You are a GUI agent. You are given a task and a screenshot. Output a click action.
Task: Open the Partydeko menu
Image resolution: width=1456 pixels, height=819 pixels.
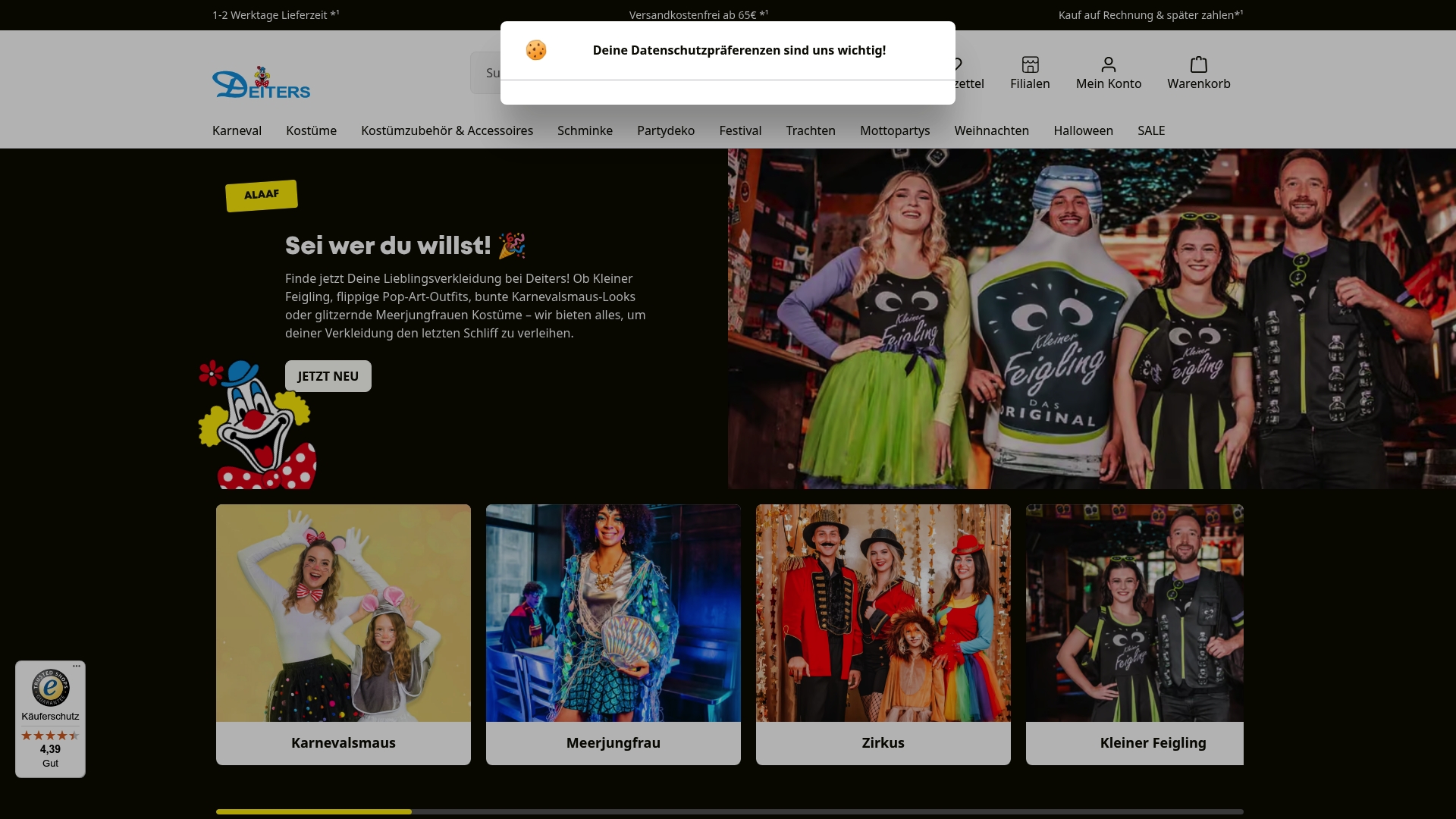pyautogui.click(x=666, y=130)
